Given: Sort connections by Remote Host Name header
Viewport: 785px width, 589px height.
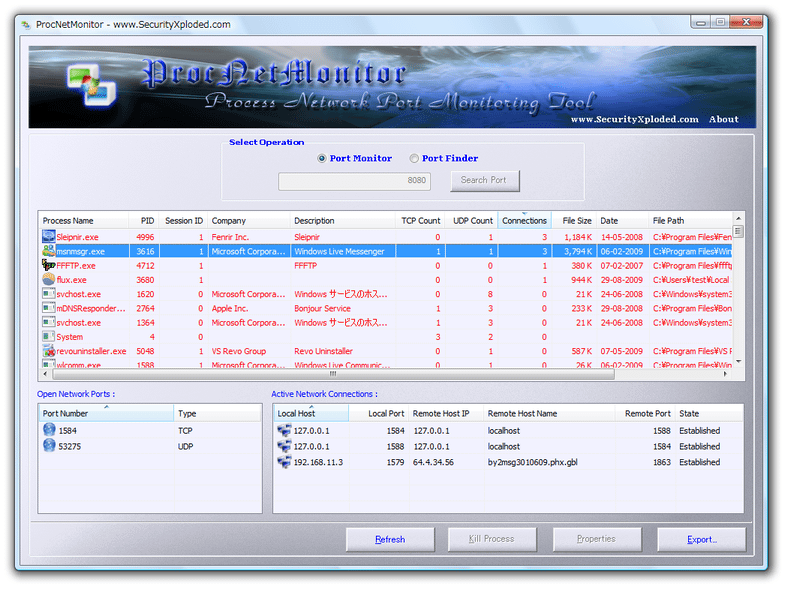Looking at the screenshot, I should click(549, 413).
